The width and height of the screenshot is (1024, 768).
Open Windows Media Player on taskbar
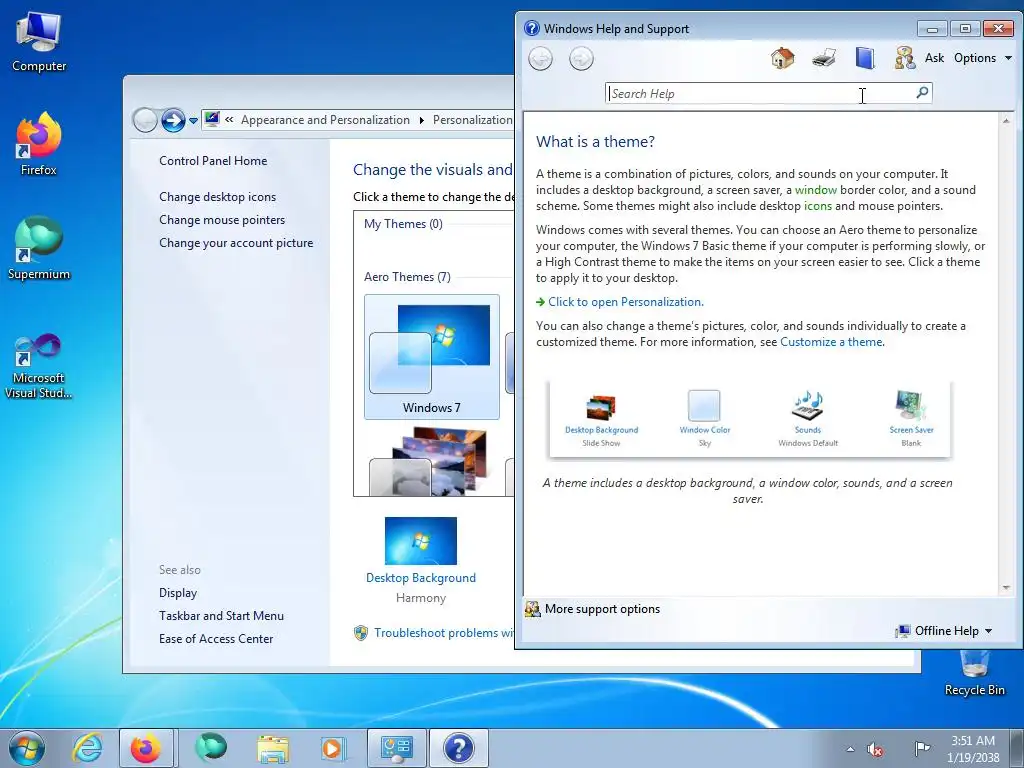332,748
